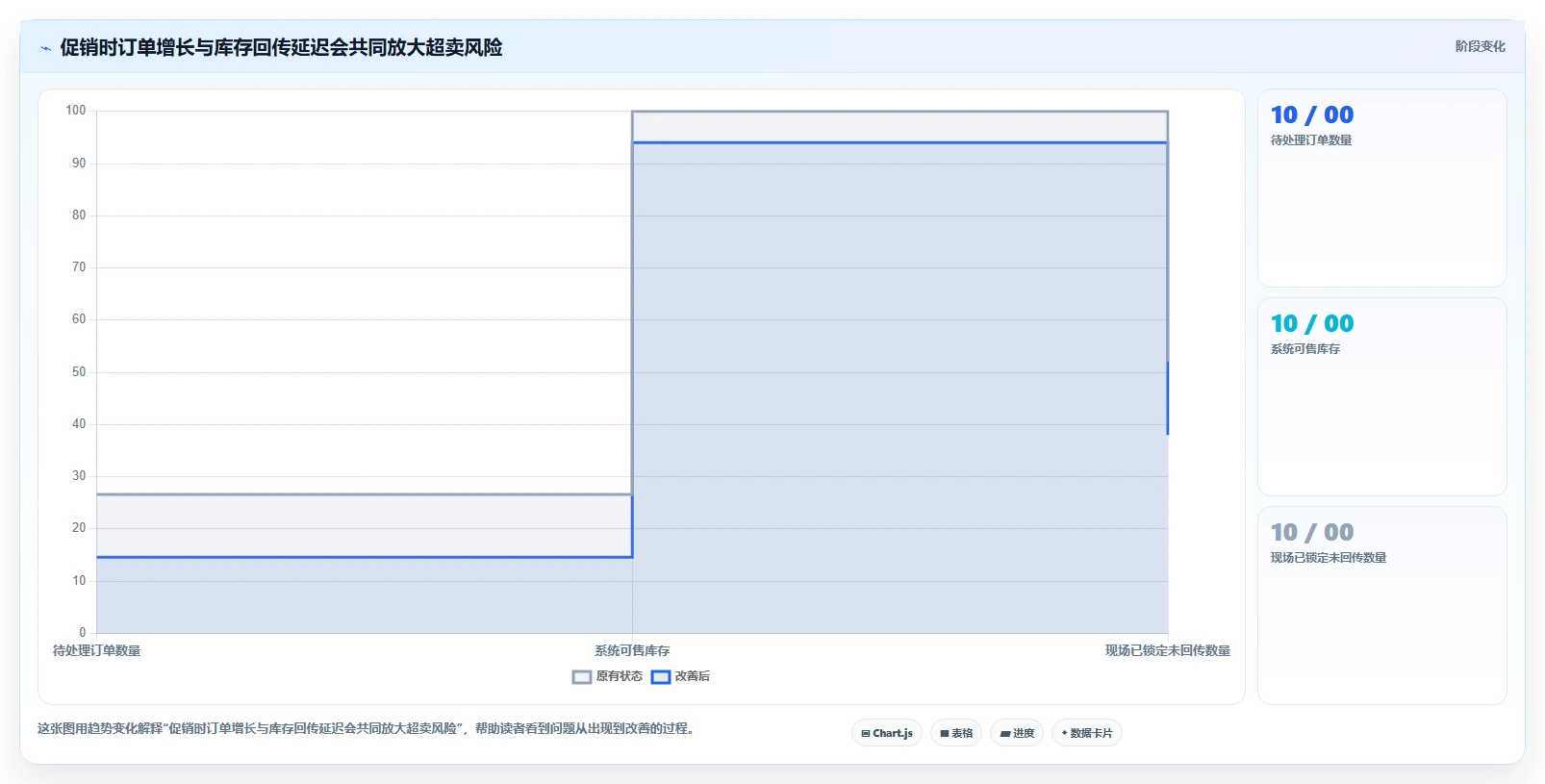Screen dimensions: 1545x784
Task: Click the chart description sentence below the chart
Action: 366,729
